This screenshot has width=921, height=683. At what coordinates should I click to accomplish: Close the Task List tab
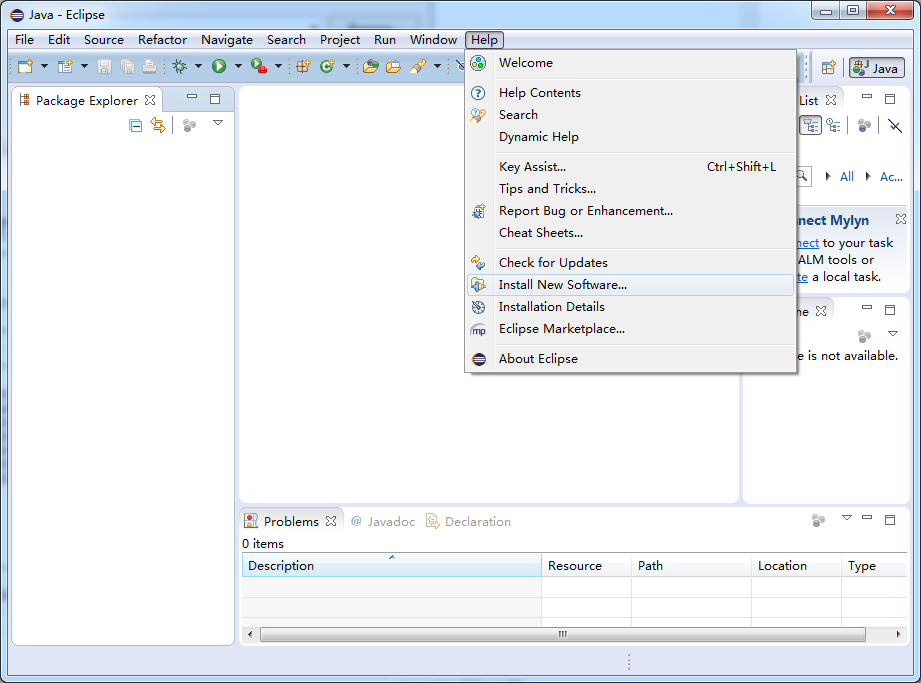coord(831,100)
